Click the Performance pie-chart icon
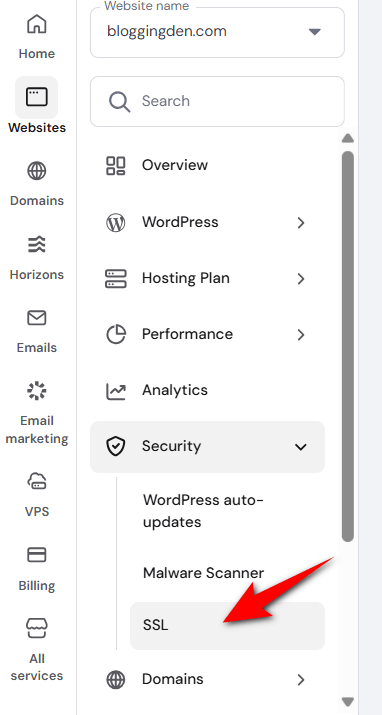 click(115, 335)
